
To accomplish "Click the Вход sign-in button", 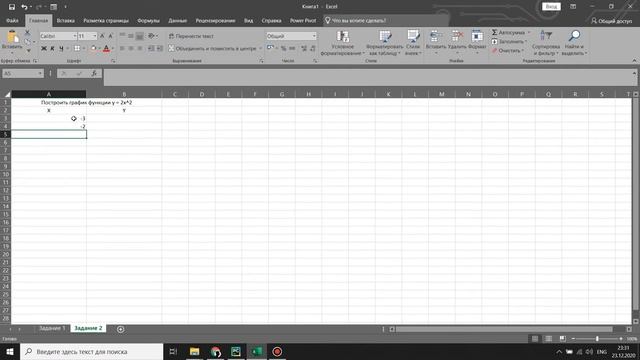I will click(551, 7).
